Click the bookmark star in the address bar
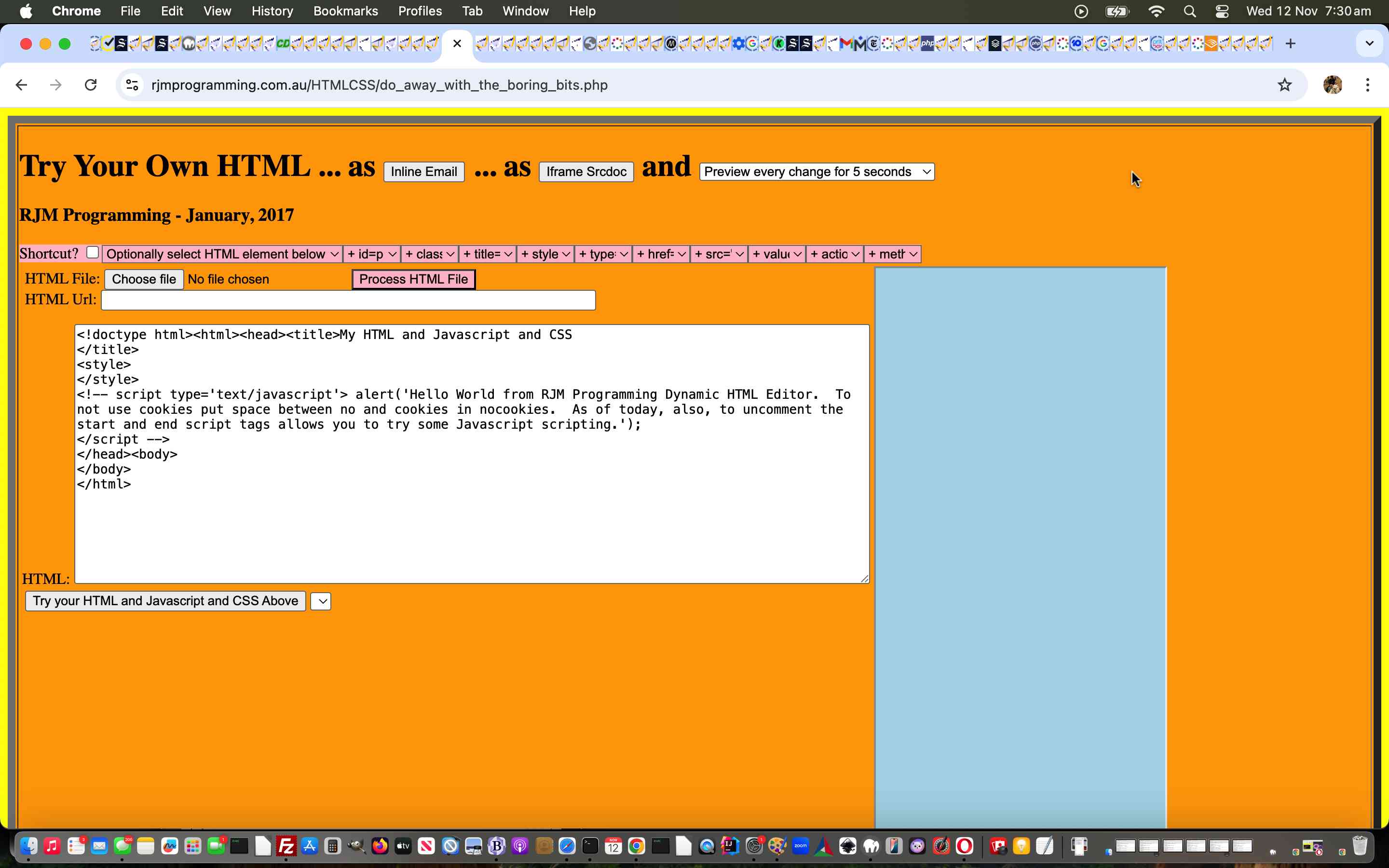Viewport: 1389px width, 868px height. 1284,84
